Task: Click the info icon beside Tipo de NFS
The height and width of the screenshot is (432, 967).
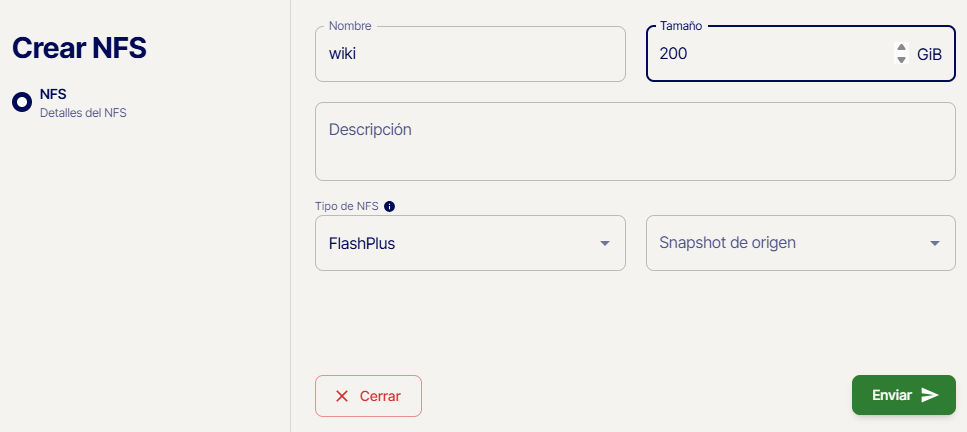Action: coord(390,207)
